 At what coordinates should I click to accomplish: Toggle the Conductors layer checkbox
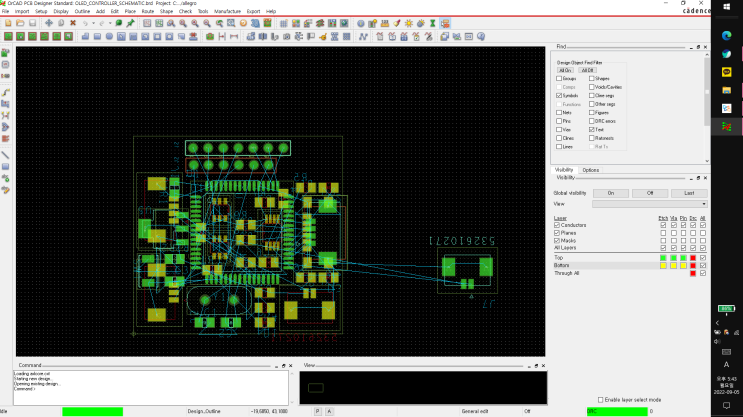pyautogui.click(x=557, y=225)
